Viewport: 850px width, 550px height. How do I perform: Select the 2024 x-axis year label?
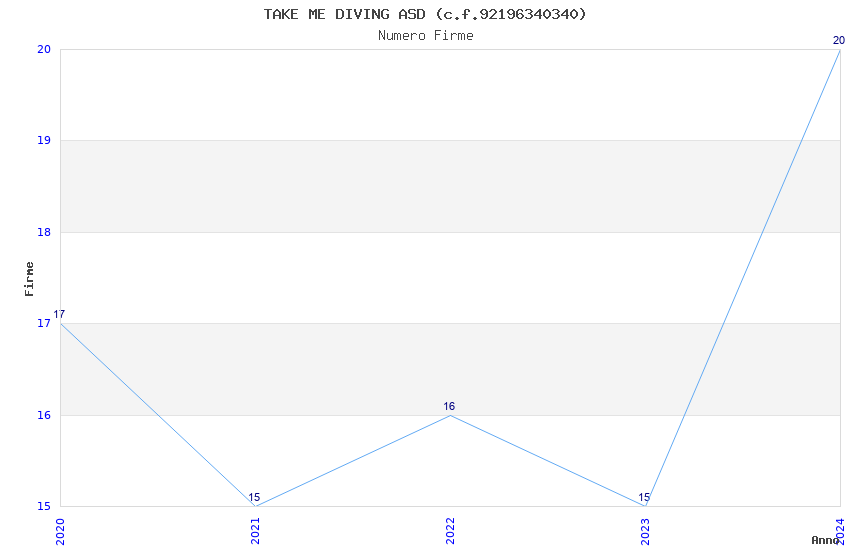coord(840,531)
